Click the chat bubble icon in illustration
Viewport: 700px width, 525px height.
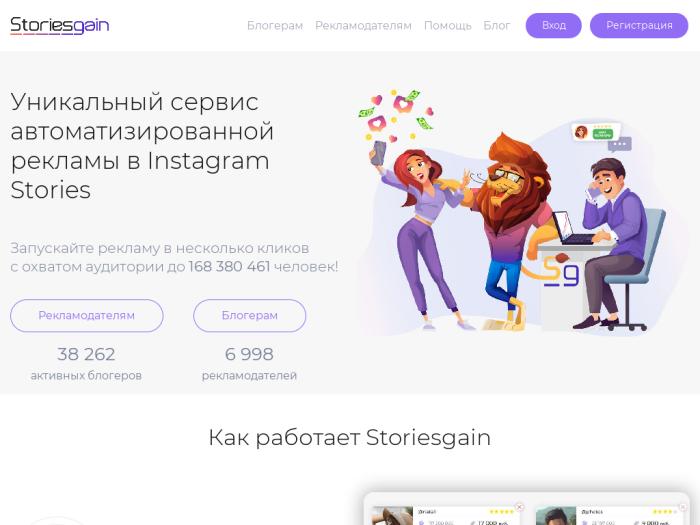[620, 145]
